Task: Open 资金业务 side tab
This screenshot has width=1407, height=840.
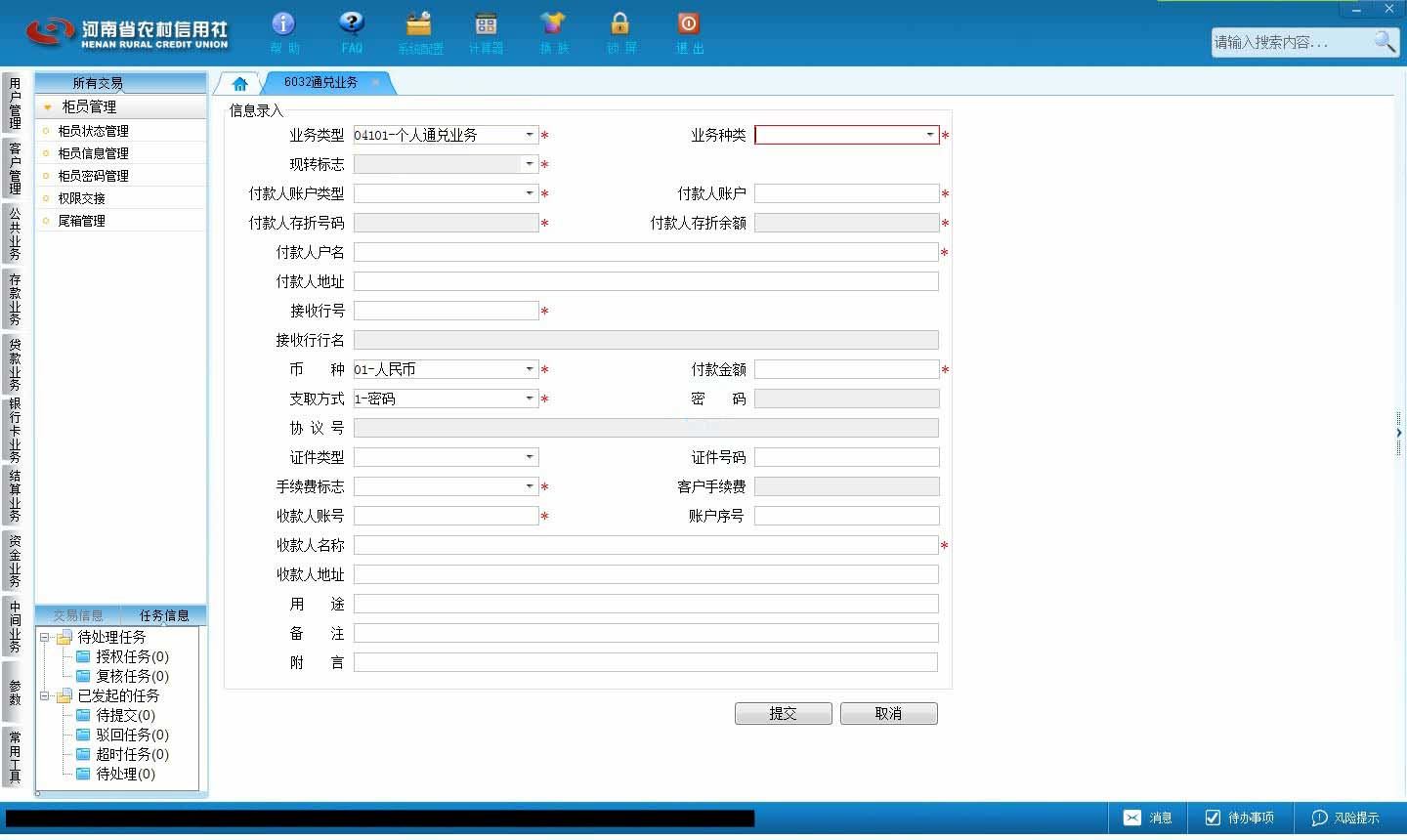Action: [x=14, y=561]
